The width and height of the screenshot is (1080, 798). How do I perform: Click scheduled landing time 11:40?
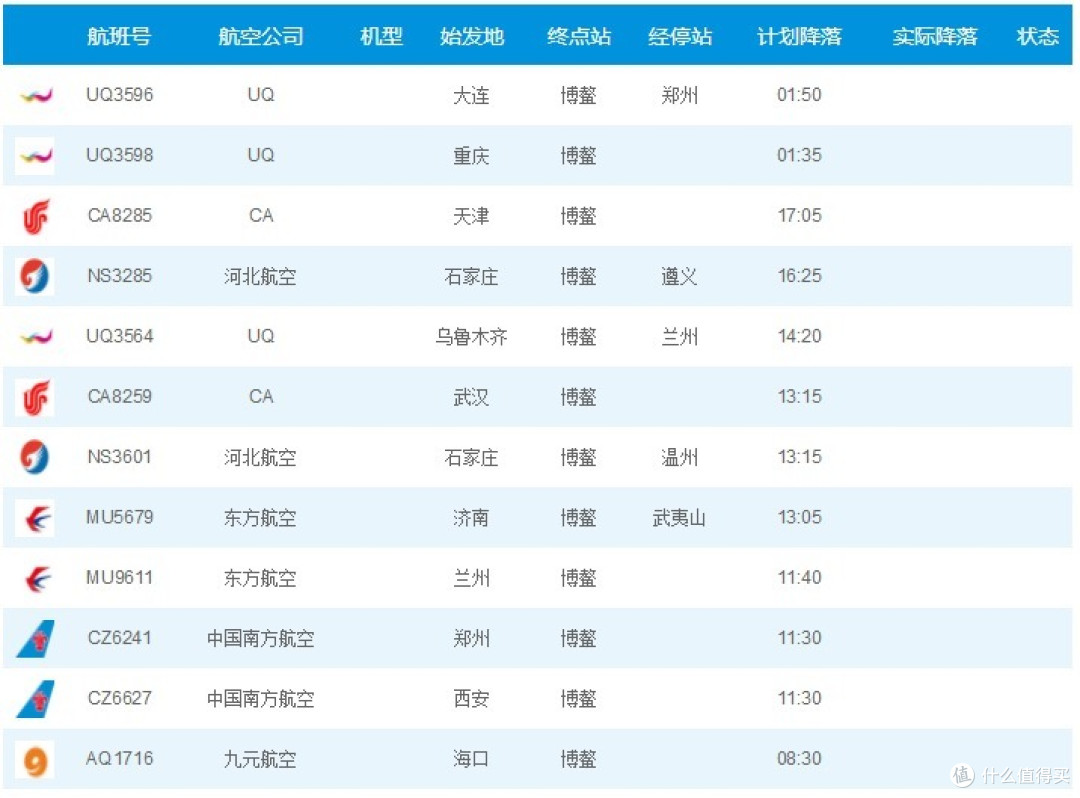(x=799, y=578)
